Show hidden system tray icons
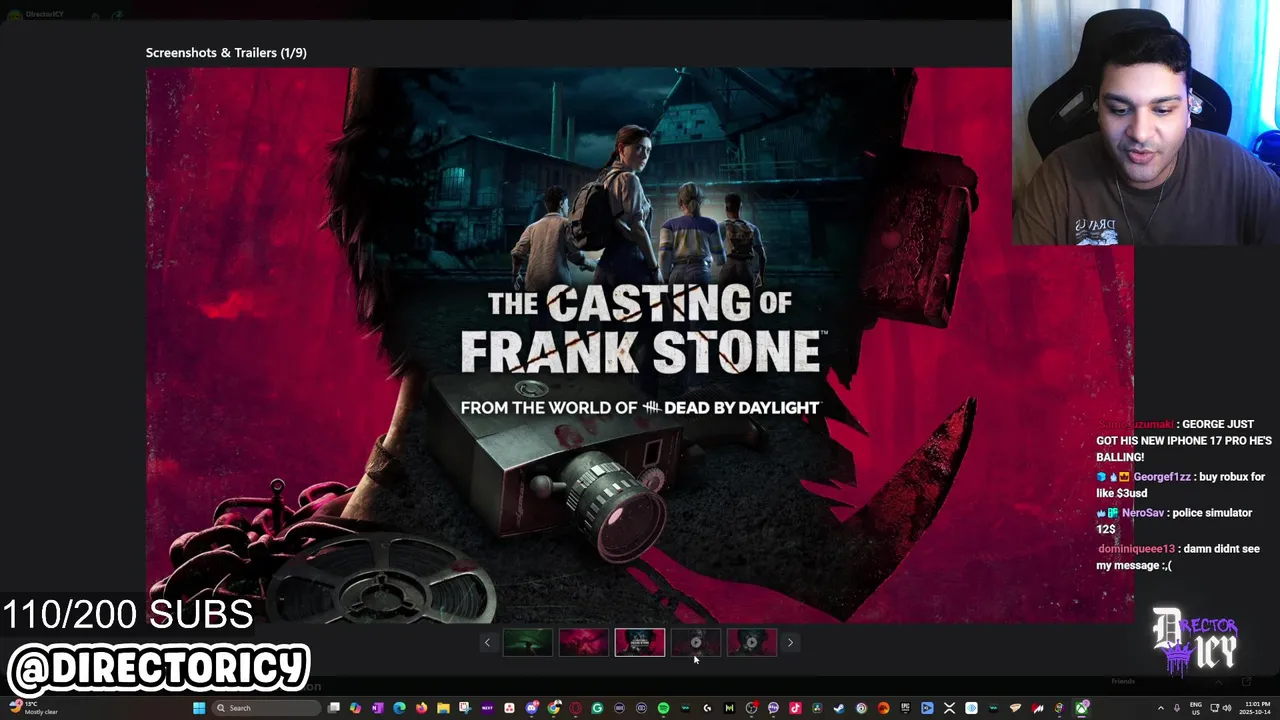The width and height of the screenshot is (1280, 720). (1161, 708)
